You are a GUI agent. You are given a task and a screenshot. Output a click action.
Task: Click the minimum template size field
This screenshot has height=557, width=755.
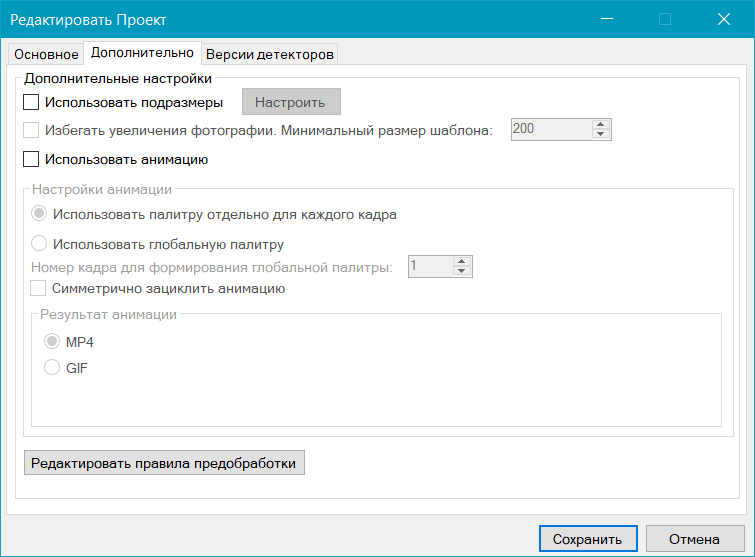tap(550, 129)
